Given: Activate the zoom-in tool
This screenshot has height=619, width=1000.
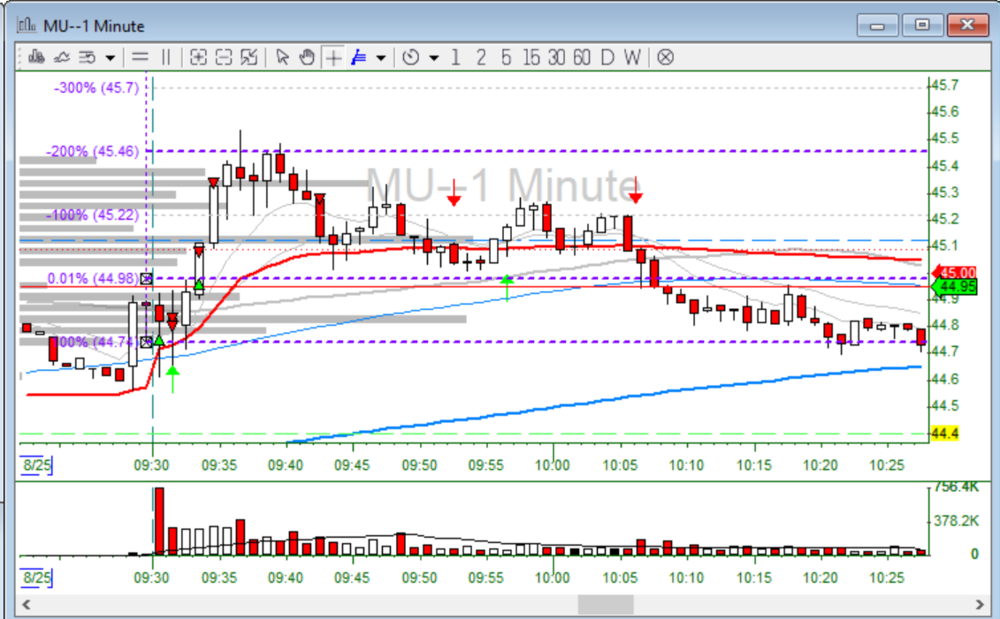Looking at the screenshot, I should pyautogui.click(x=197, y=58).
